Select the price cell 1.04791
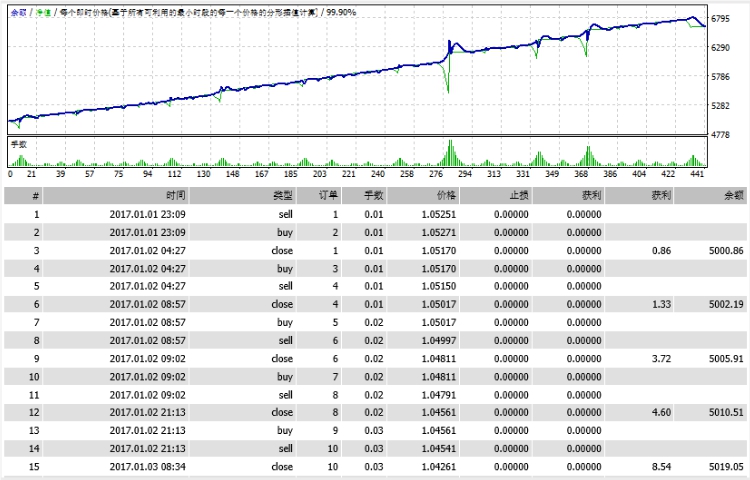 click(x=439, y=395)
